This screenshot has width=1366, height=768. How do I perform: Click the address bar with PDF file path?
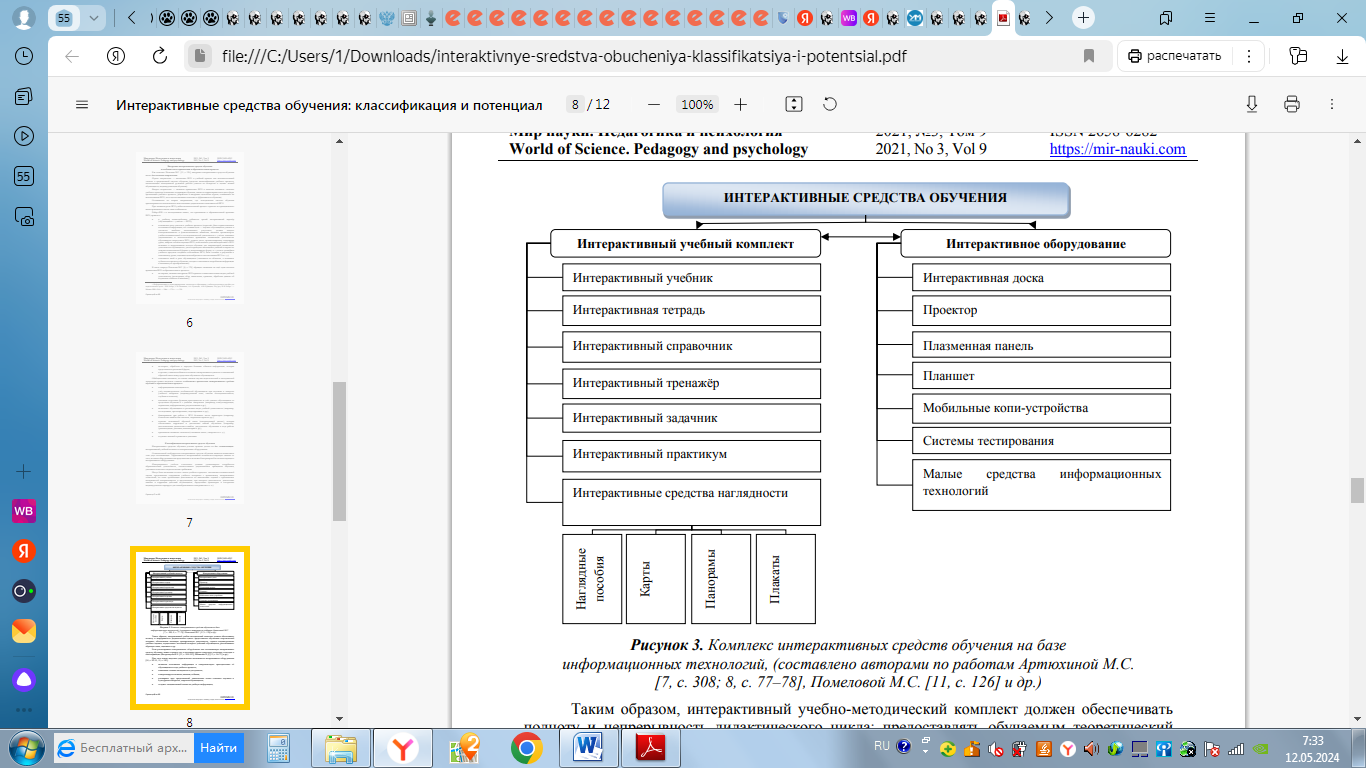coord(640,56)
